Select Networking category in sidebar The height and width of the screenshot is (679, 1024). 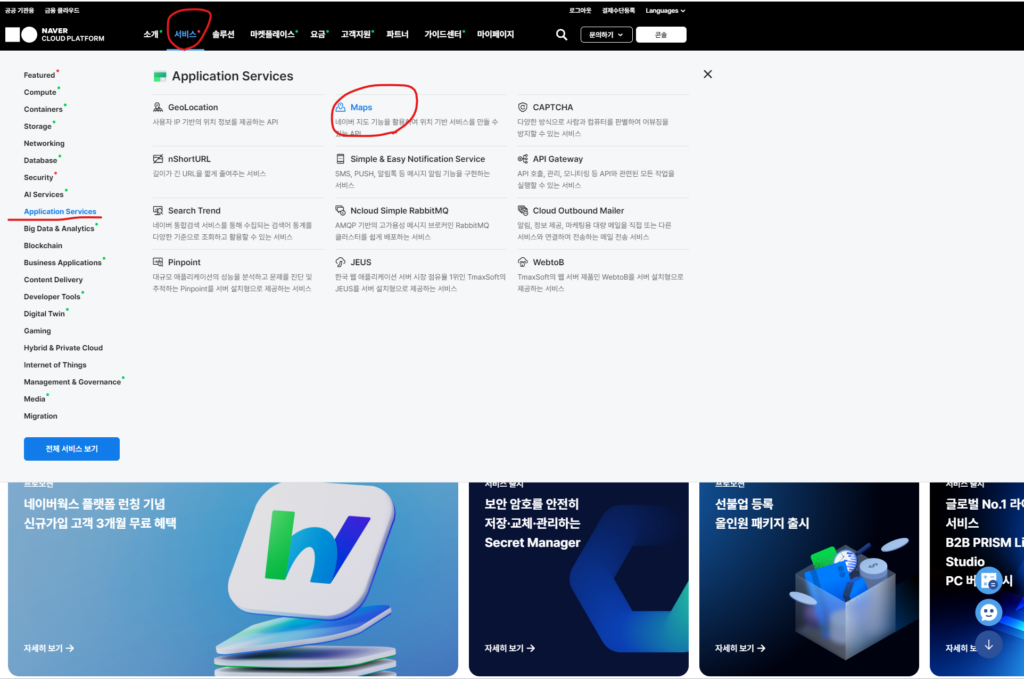point(44,143)
